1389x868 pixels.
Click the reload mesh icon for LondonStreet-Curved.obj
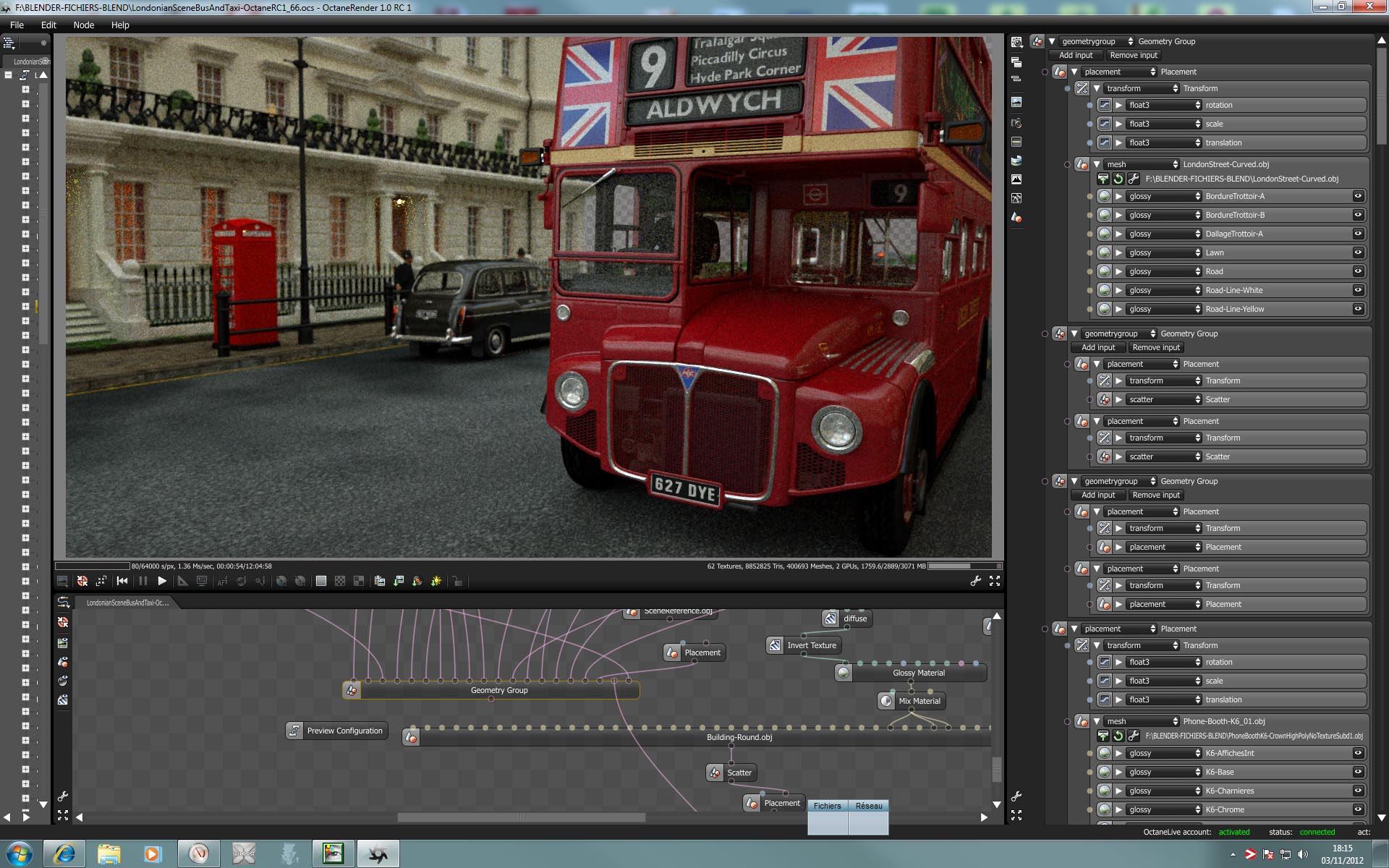(1118, 179)
